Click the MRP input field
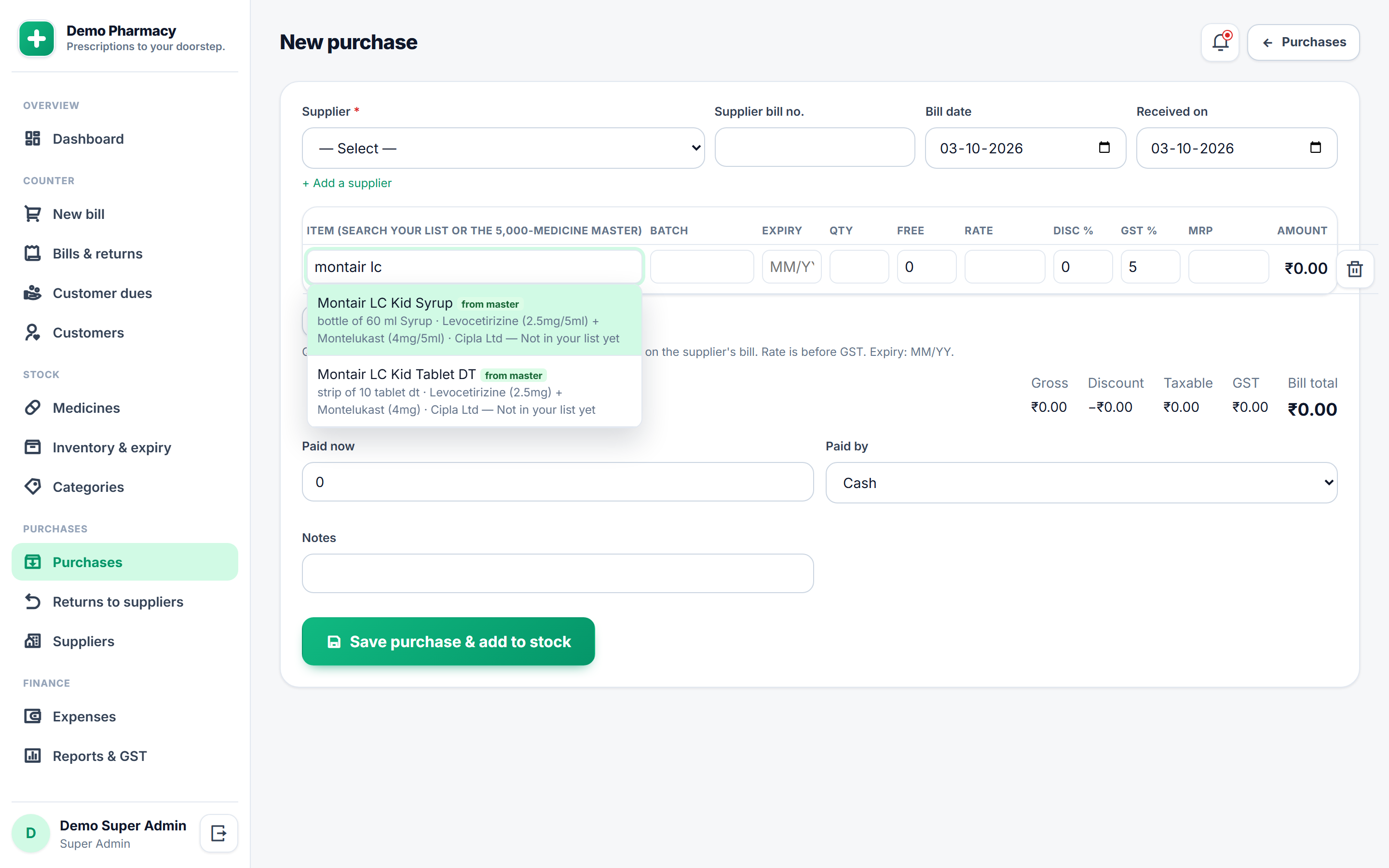1389x868 pixels. point(1228,267)
